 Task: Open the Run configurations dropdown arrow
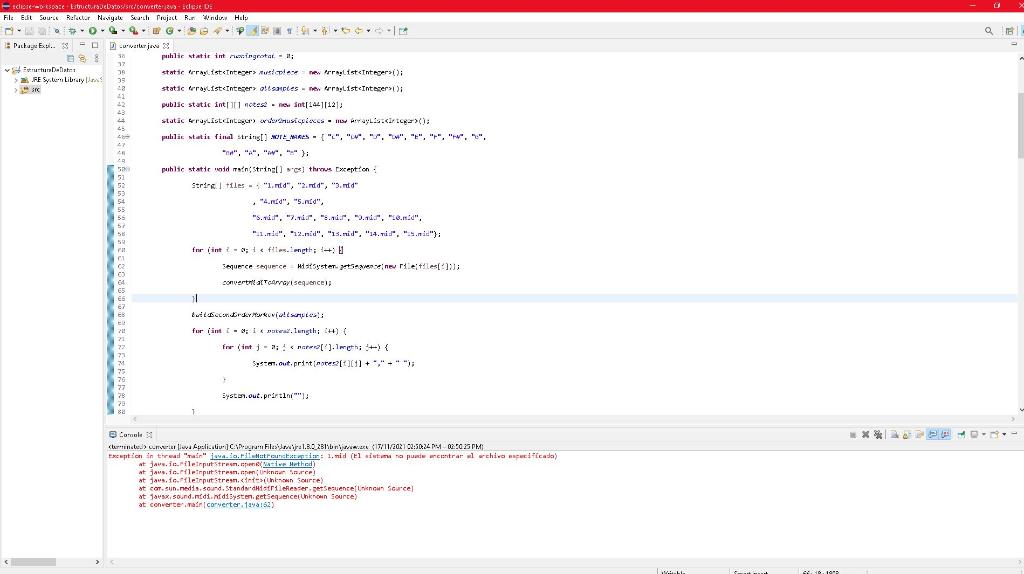(103, 31)
